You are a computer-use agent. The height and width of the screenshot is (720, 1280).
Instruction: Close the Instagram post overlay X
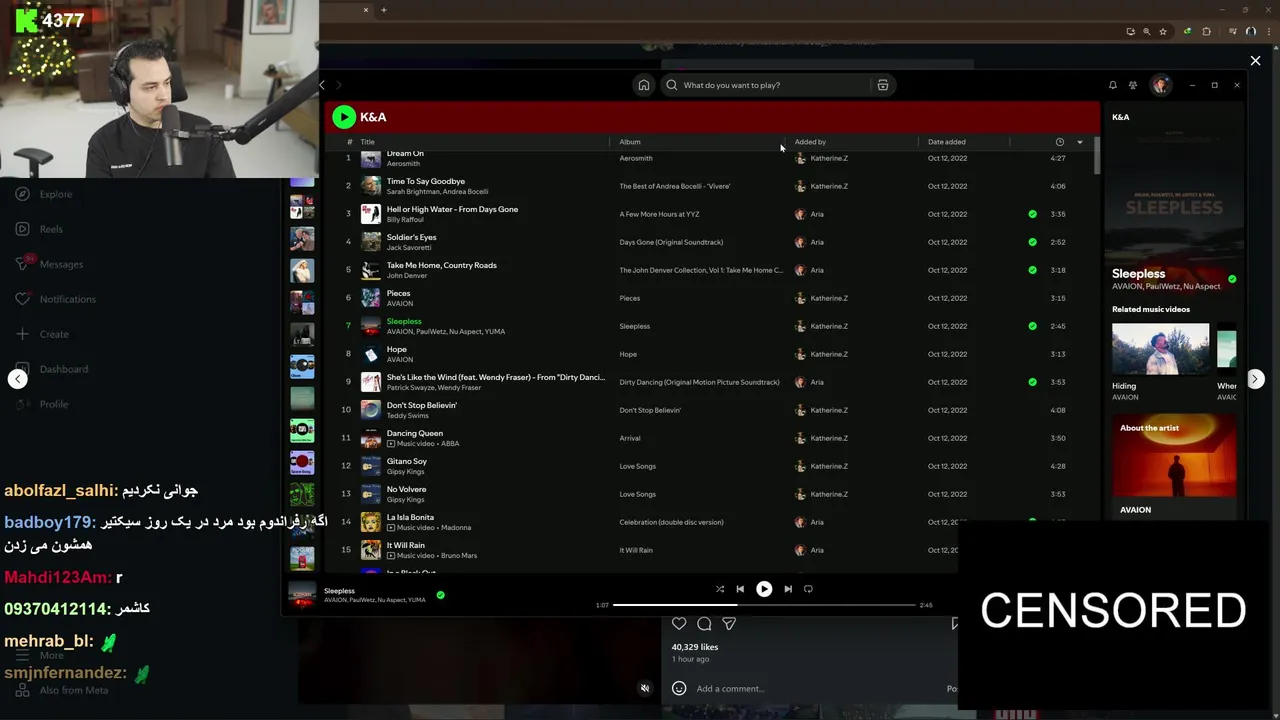click(x=1255, y=61)
